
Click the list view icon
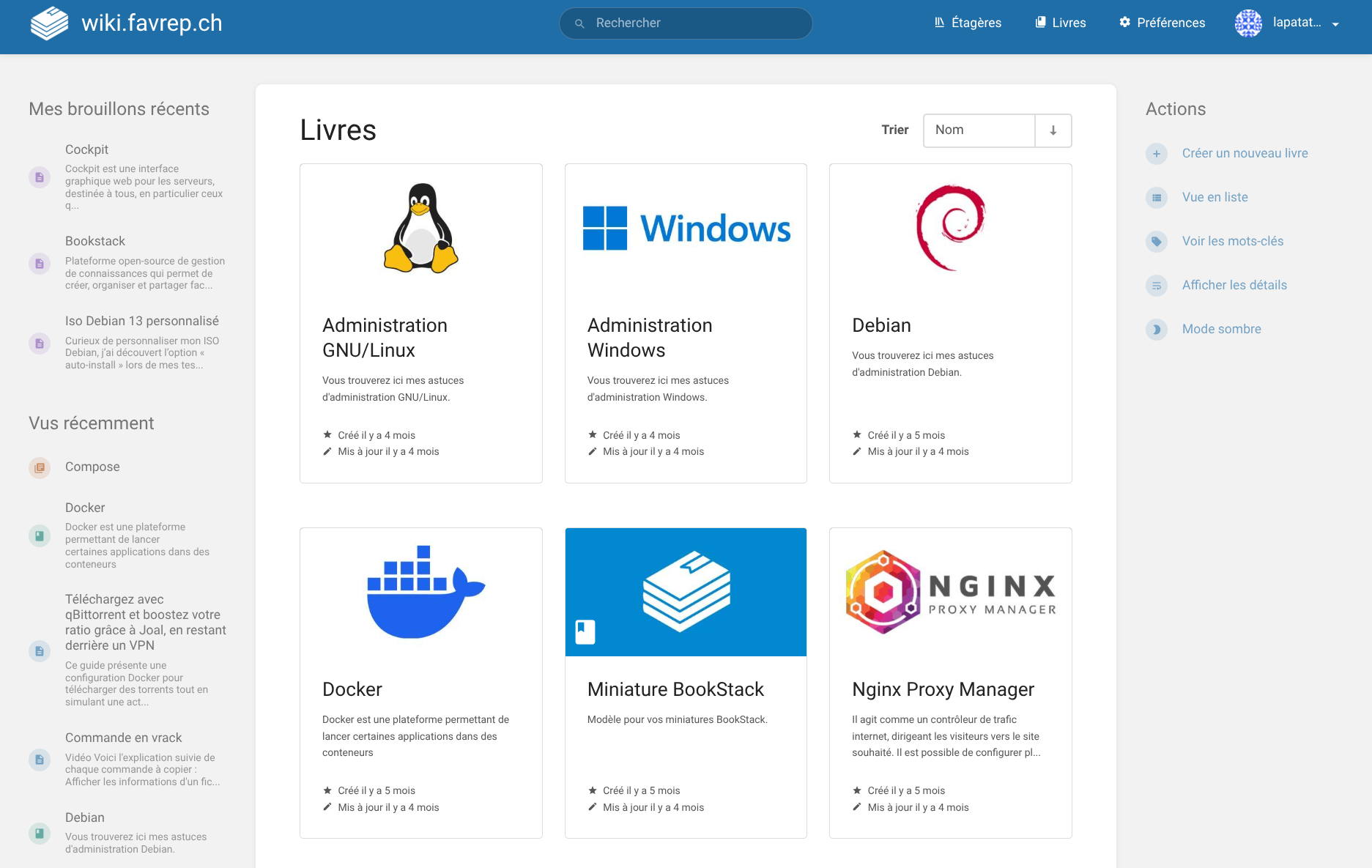(1156, 198)
